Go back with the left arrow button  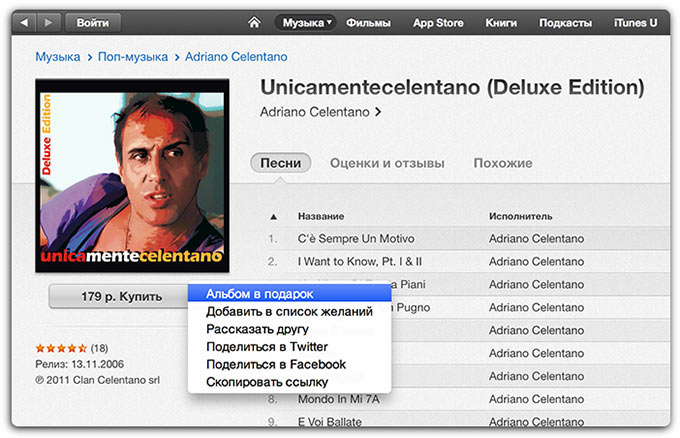[25, 23]
